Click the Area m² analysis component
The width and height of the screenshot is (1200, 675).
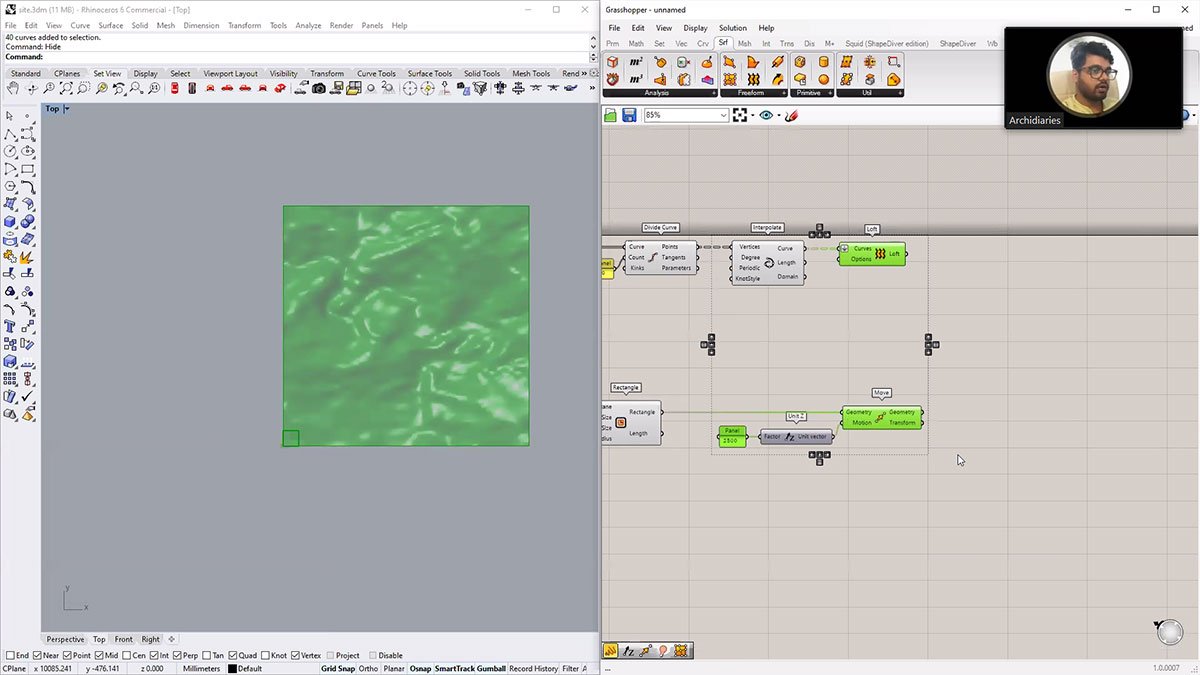(636, 62)
